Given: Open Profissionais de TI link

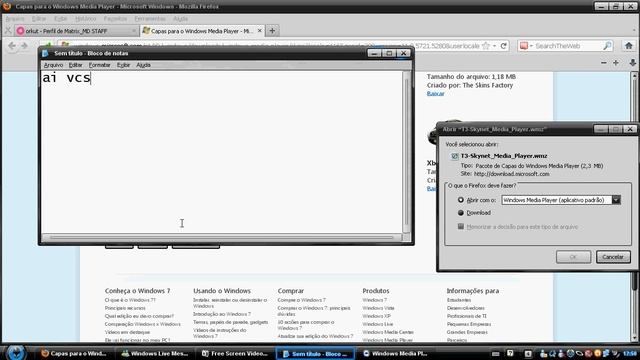Looking at the screenshot, I should click(x=467, y=316).
